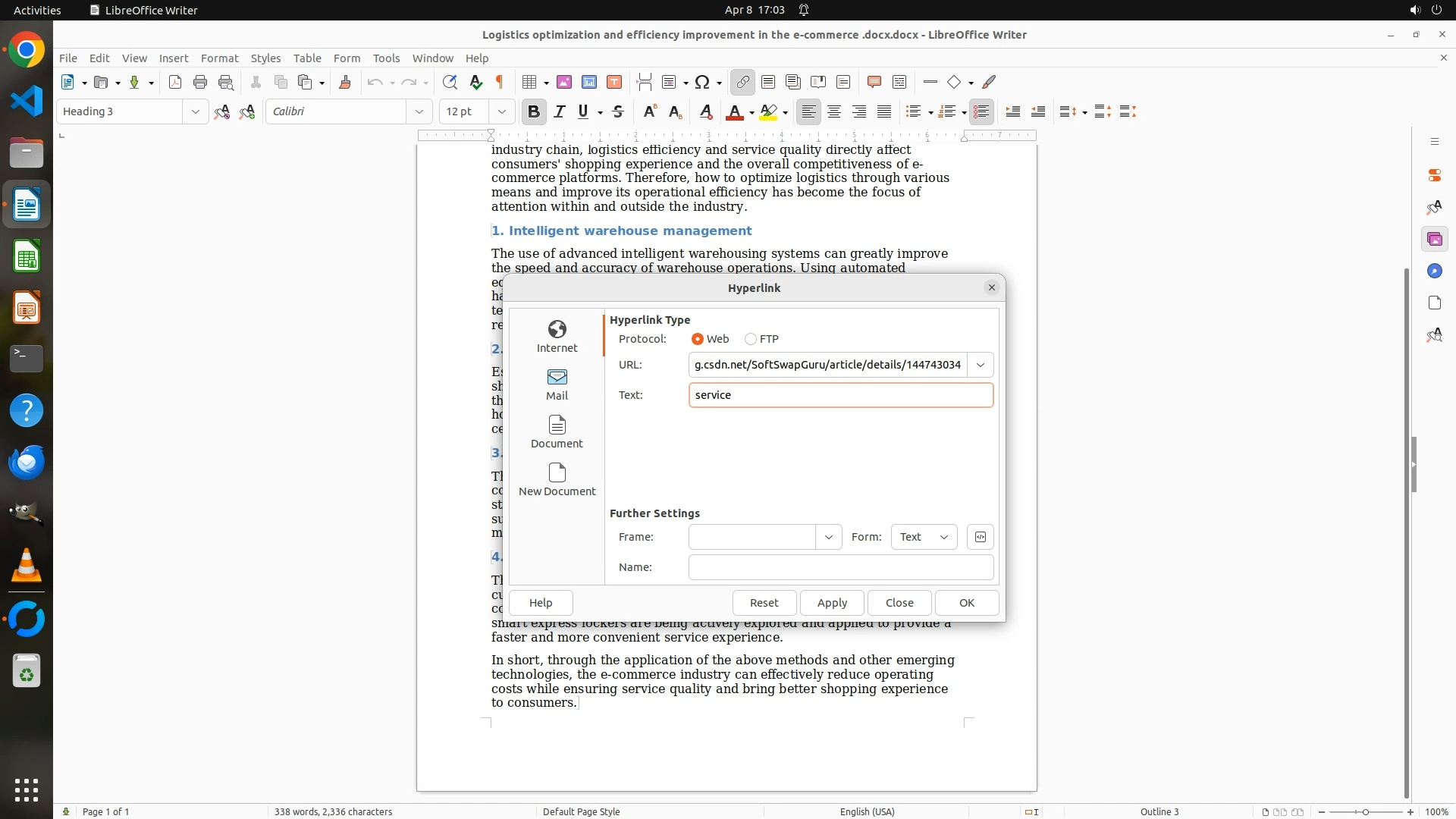Screen dimensions: 1456x819
Task: Click the Insert Hyperlink toolbar icon
Action: (742, 82)
